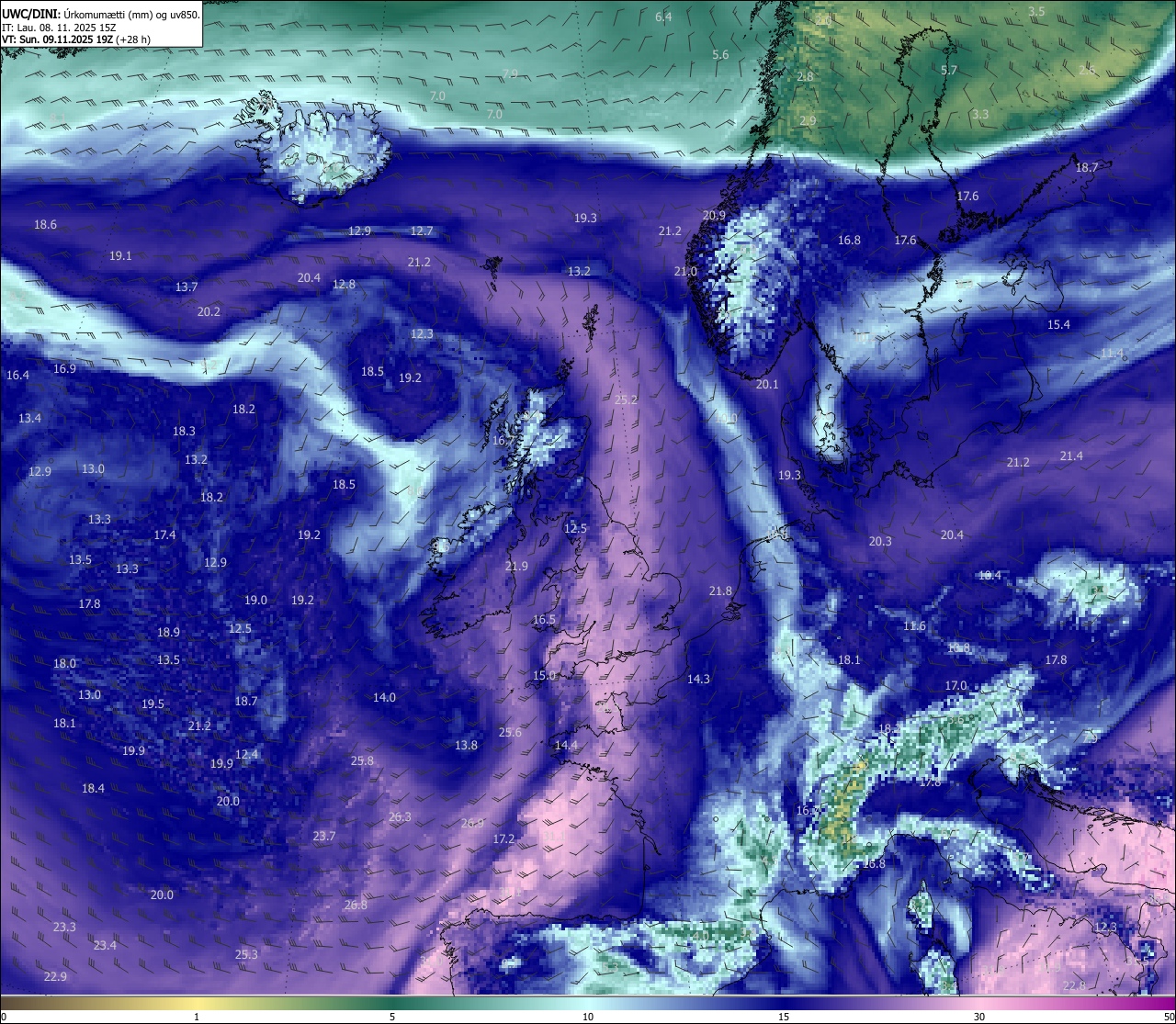Click the map value "20.2"
1176x1024 pixels.
[x=209, y=311]
